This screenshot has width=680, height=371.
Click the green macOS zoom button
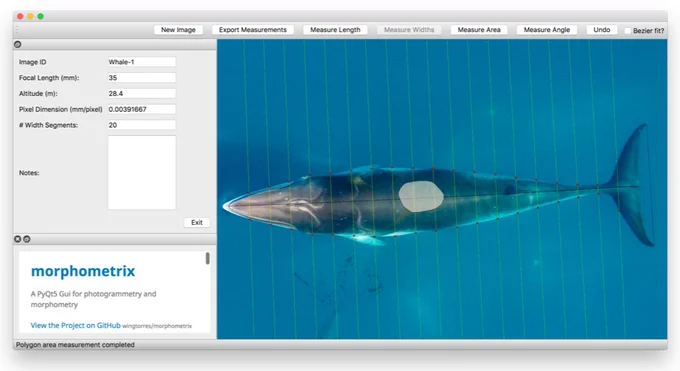pyautogui.click(x=40, y=16)
